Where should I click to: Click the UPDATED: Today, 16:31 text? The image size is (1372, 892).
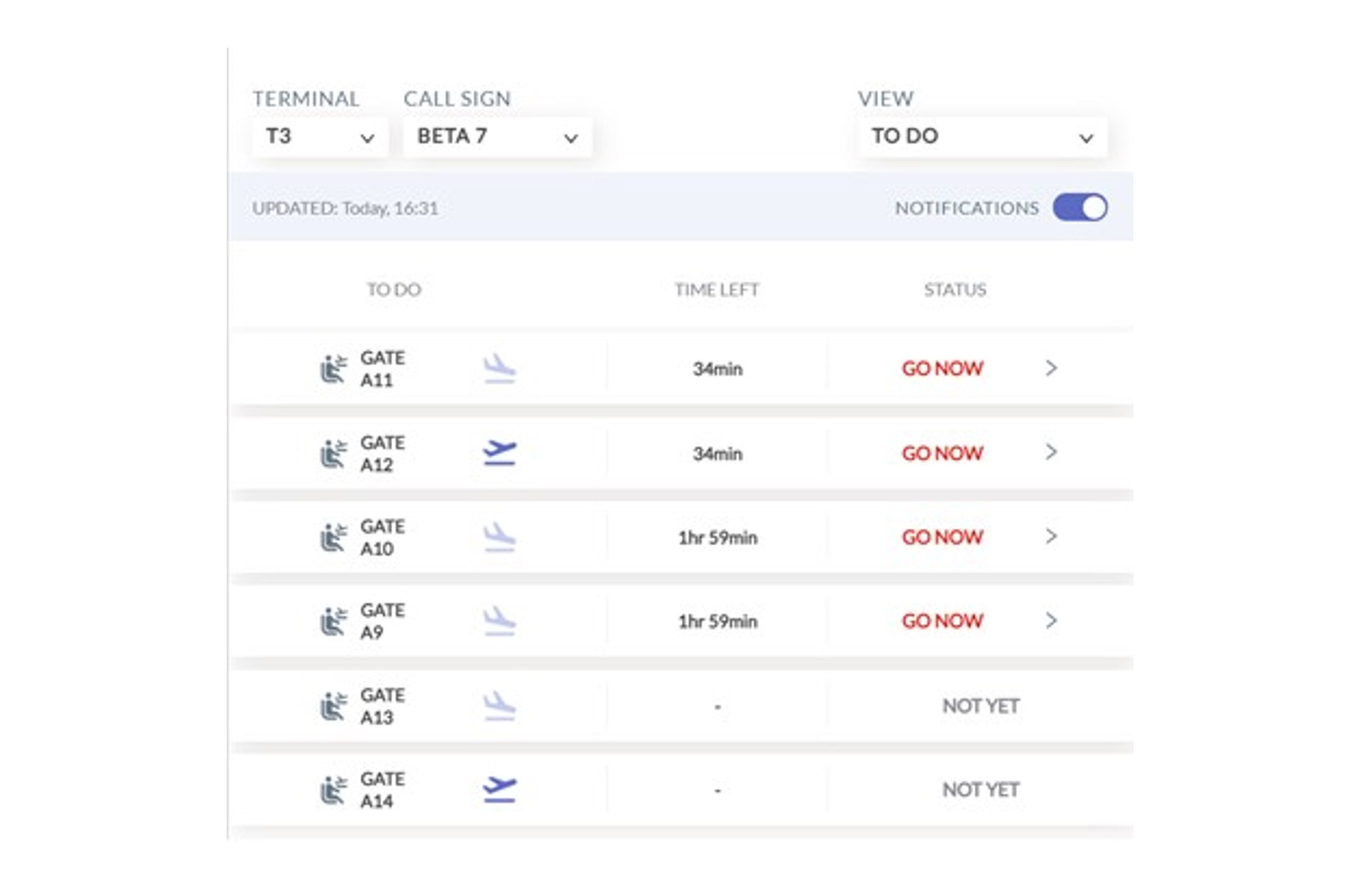coord(345,208)
